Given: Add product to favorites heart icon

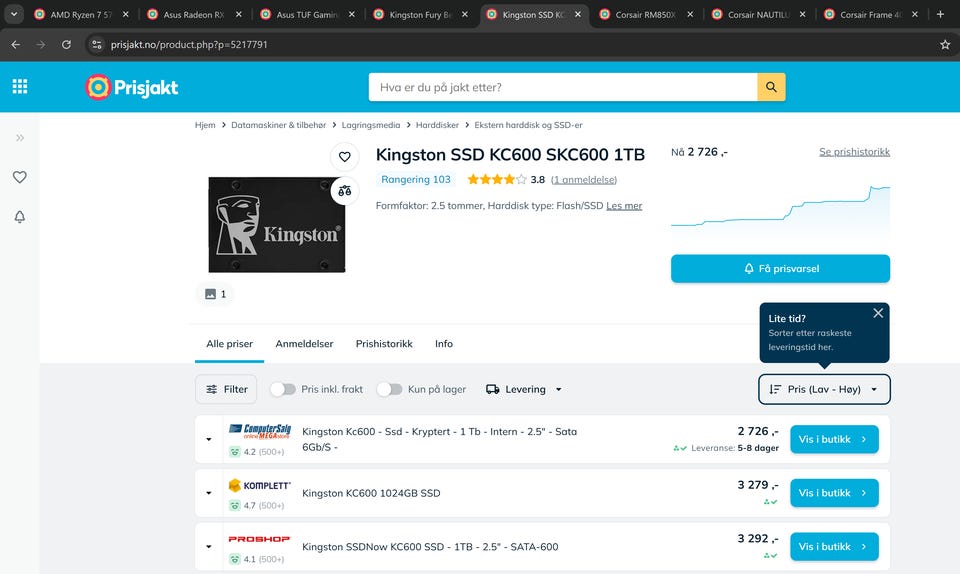Looking at the screenshot, I should 345,157.
